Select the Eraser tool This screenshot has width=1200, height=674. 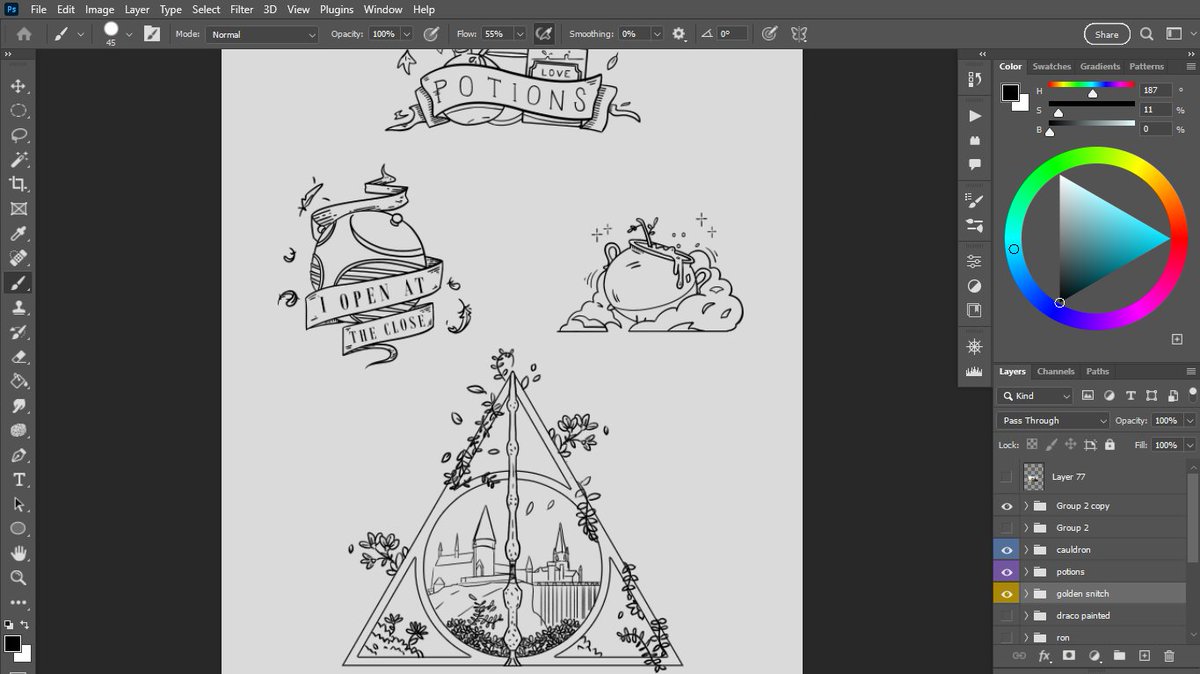[18, 357]
